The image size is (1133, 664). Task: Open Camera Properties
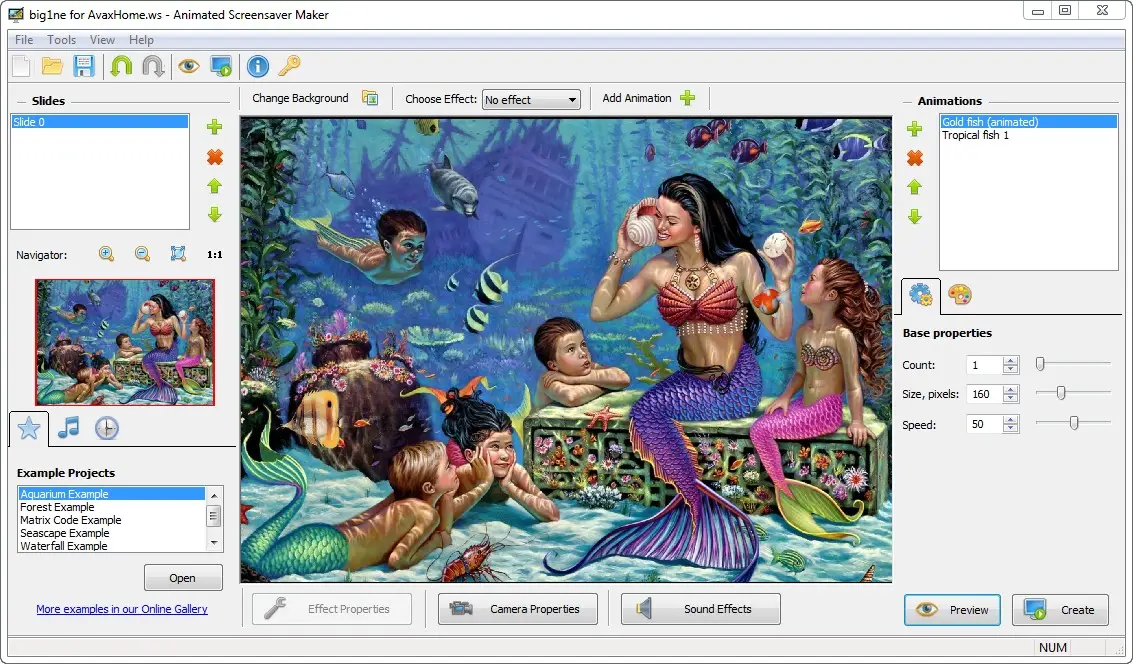[x=517, y=609]
